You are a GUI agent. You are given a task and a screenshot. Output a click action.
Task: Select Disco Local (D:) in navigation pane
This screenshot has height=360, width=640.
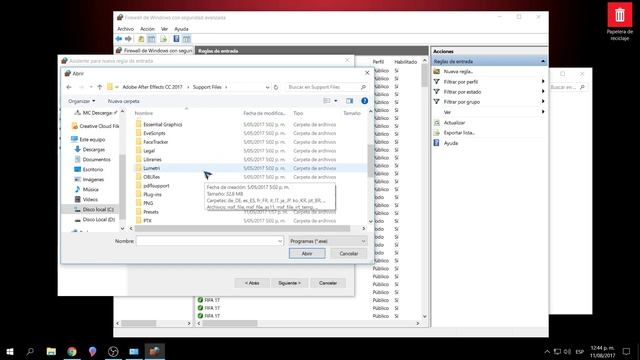click(98, 220)
